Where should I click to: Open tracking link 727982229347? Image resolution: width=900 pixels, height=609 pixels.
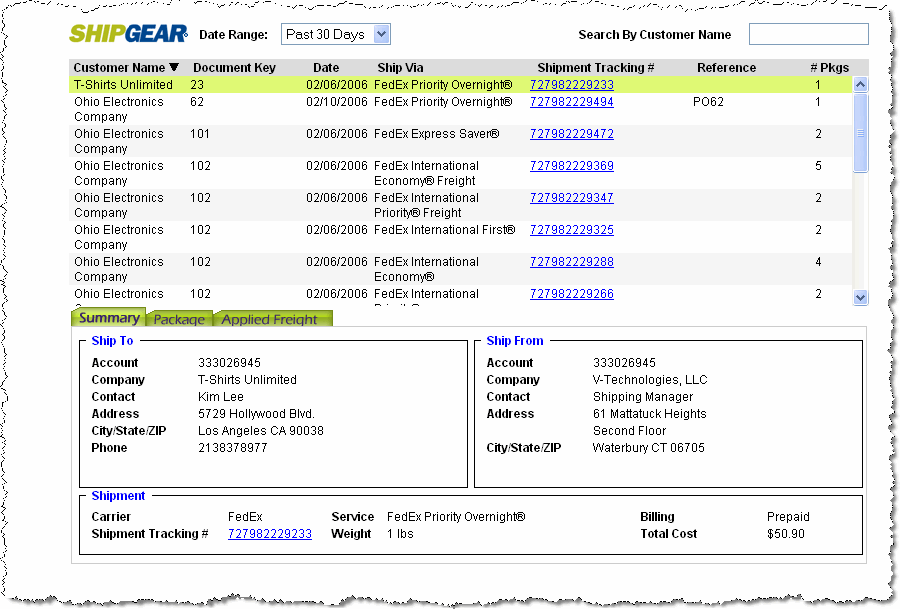572,198
